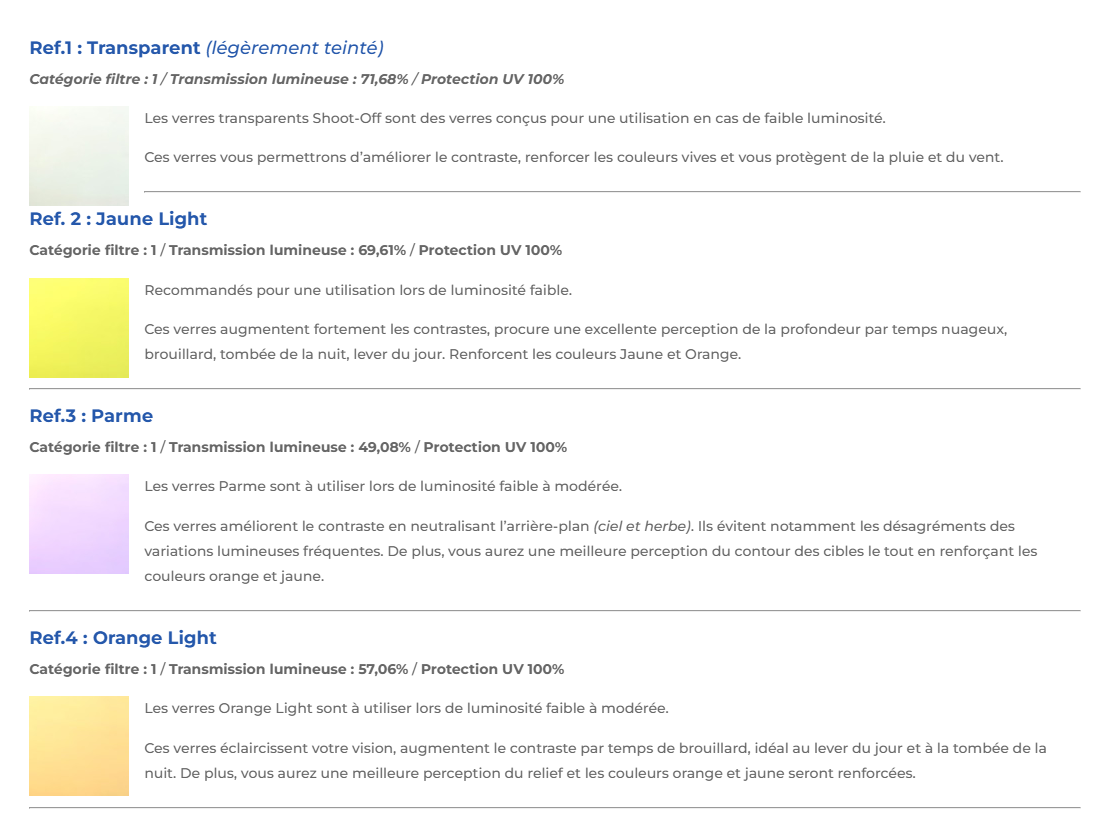
Task: Click the 57,06% transmission lumineuse line
Action: tap(296, 669)
